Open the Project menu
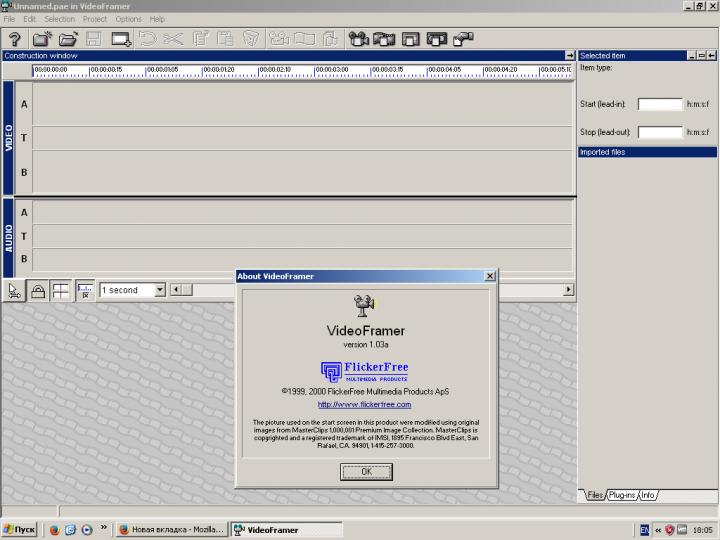720x540 pixels. click(x=95, y=19)
